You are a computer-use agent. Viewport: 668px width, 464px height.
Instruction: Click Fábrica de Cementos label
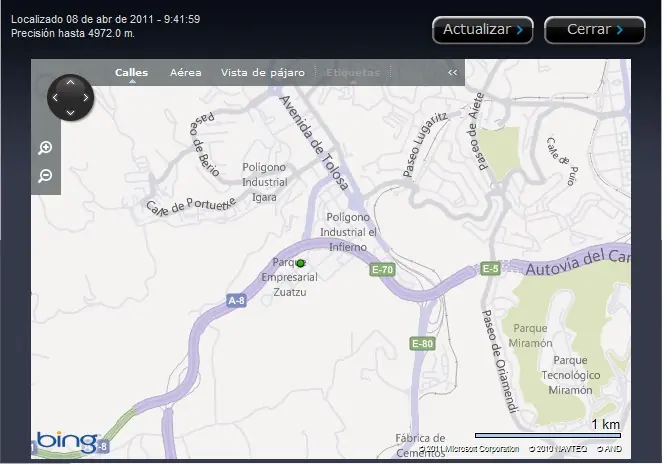tap(420, 445)
